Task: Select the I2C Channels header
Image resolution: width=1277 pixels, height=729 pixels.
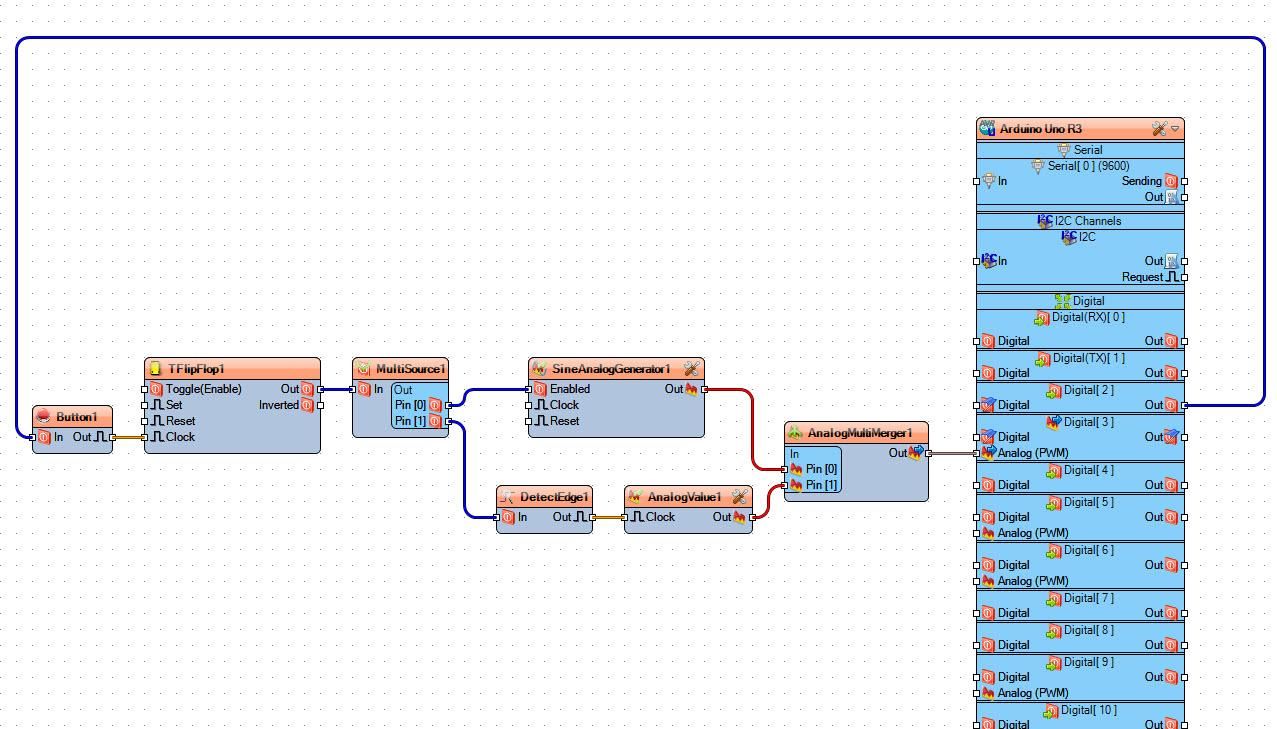Action: click(x=1088, y=221)
